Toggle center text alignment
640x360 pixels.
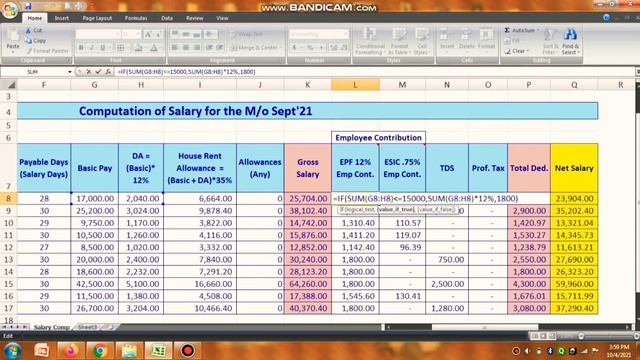[186, 48]
